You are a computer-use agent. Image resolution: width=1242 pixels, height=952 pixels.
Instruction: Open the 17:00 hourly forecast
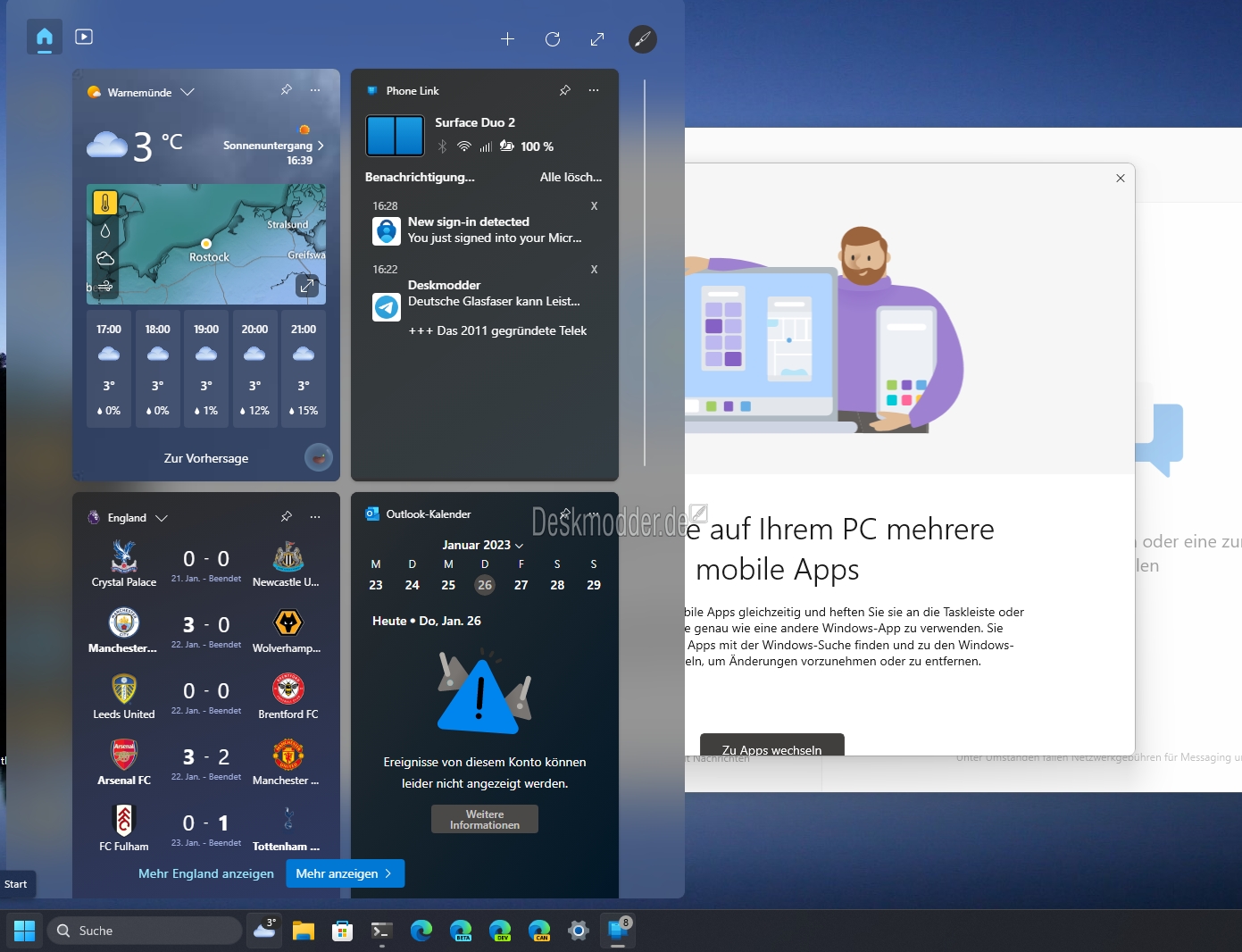click(x=109, y=369)
